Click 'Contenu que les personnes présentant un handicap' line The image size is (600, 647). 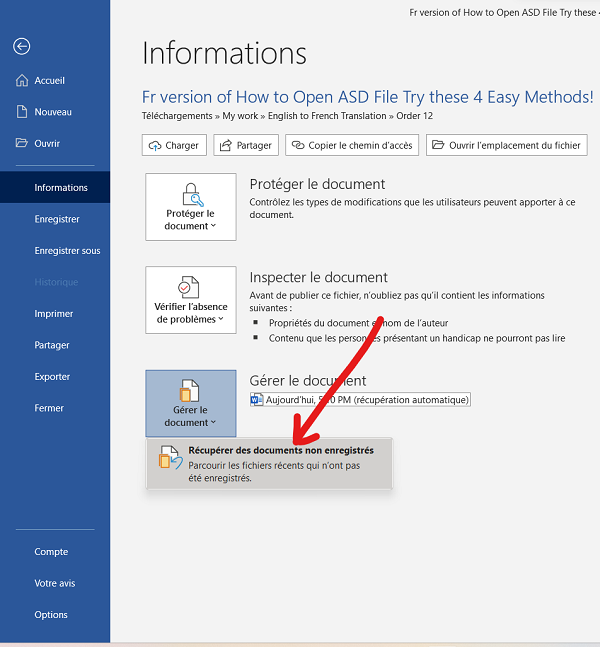(x=417, y=338)
